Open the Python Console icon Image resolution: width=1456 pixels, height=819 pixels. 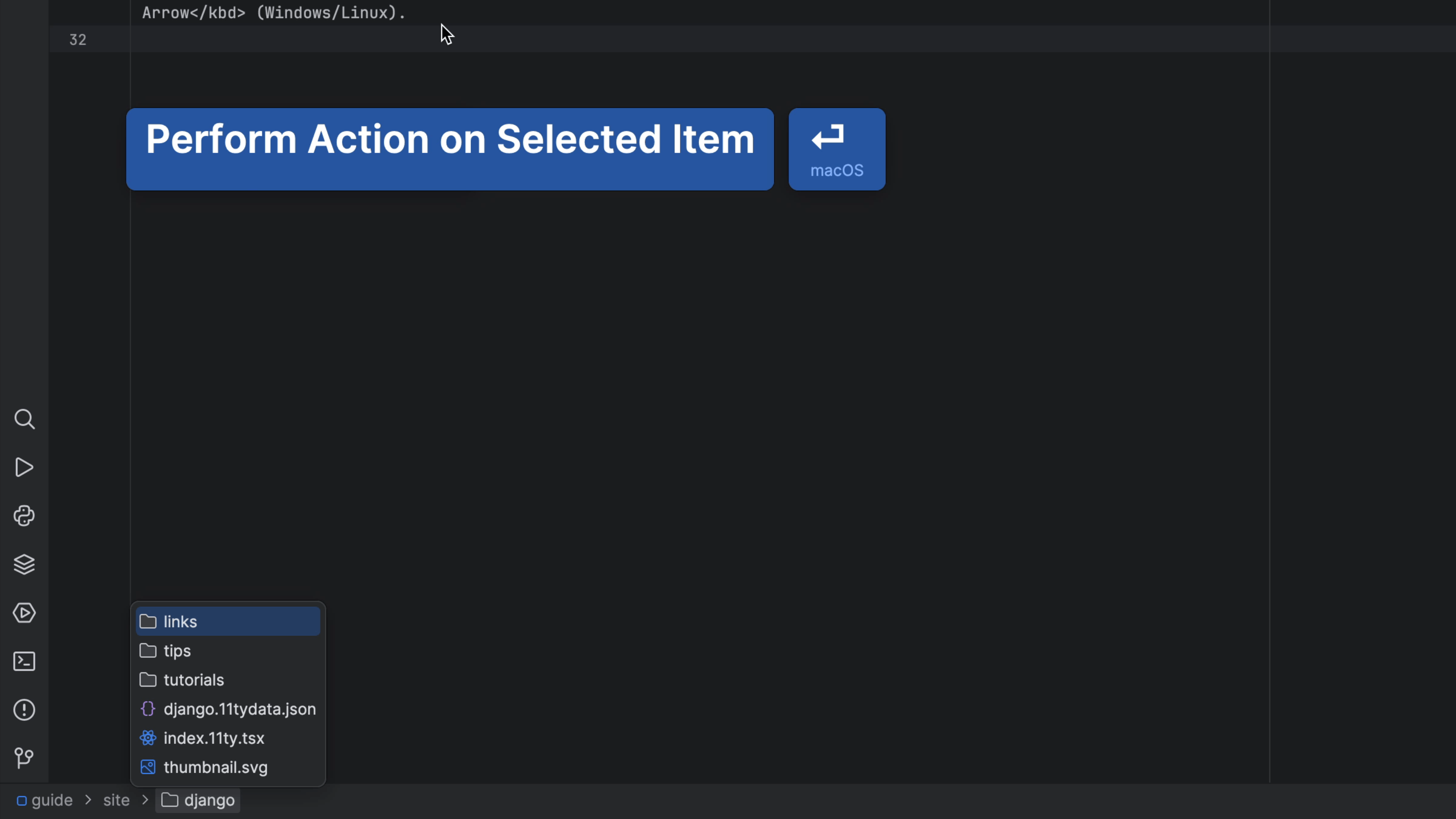pos(24,516)
